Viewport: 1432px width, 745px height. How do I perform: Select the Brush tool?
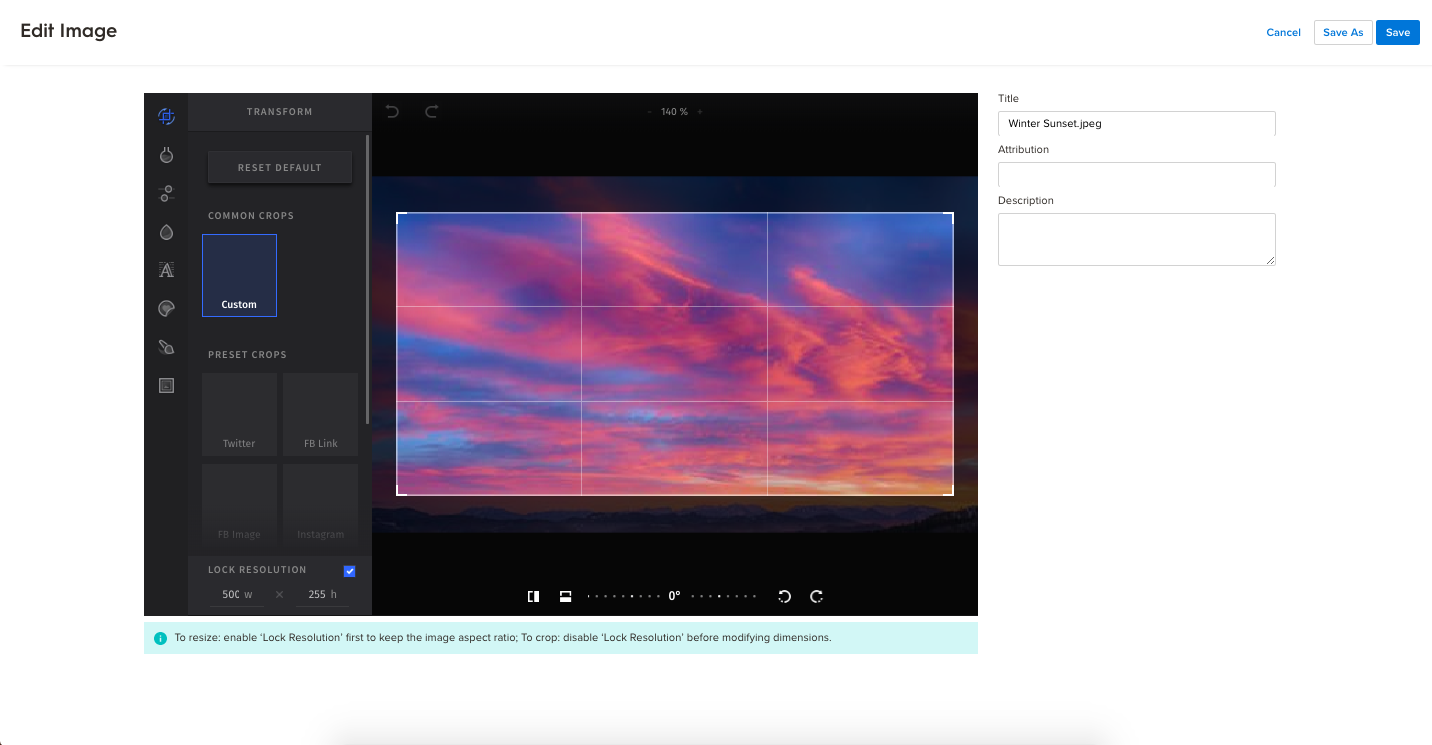166,347
